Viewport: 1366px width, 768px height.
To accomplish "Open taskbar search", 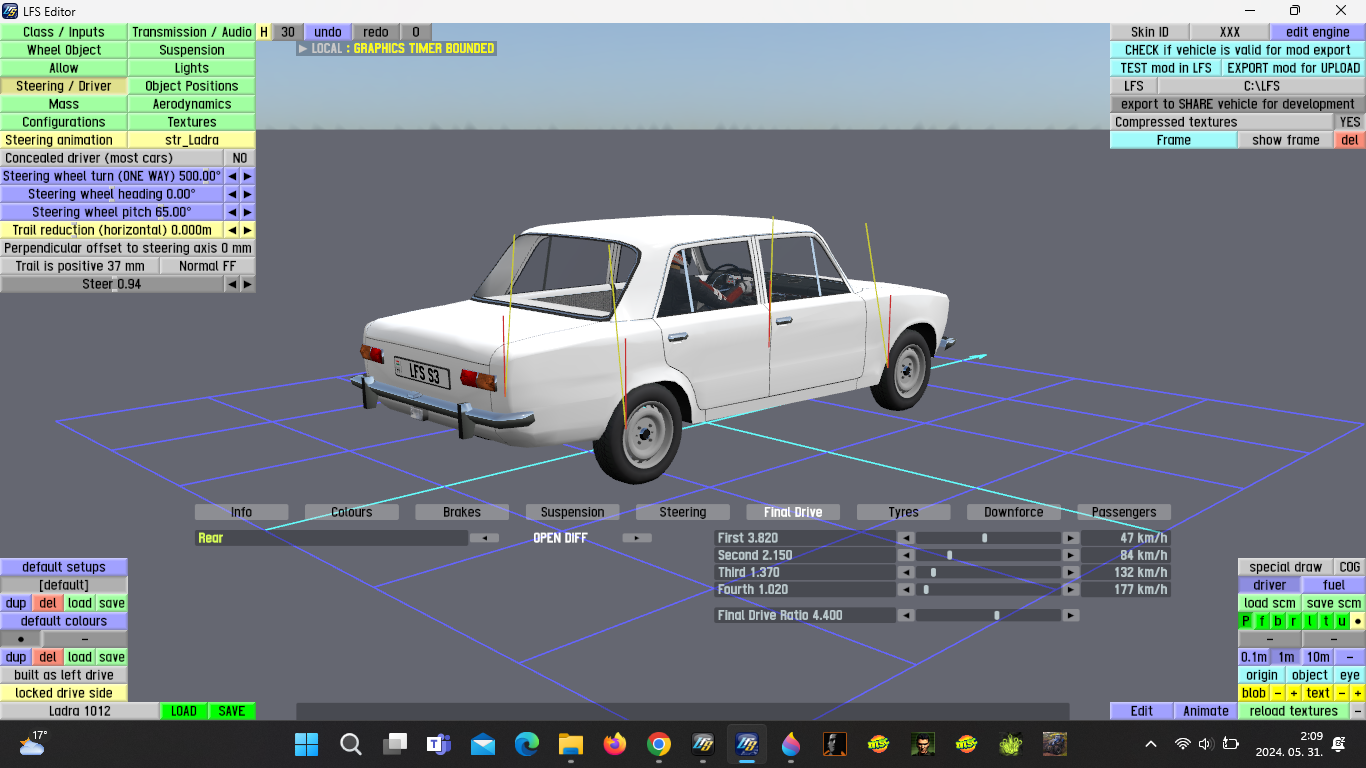I will 351,744.
